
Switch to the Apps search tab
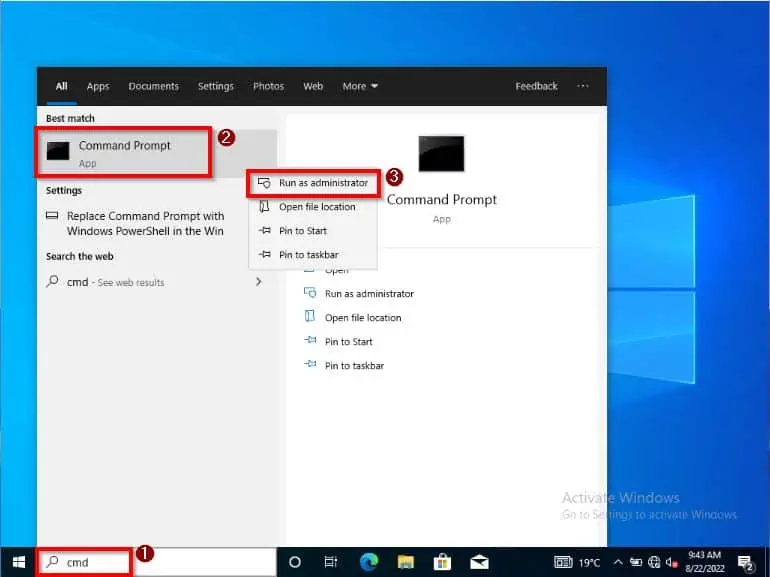(98, 86)
